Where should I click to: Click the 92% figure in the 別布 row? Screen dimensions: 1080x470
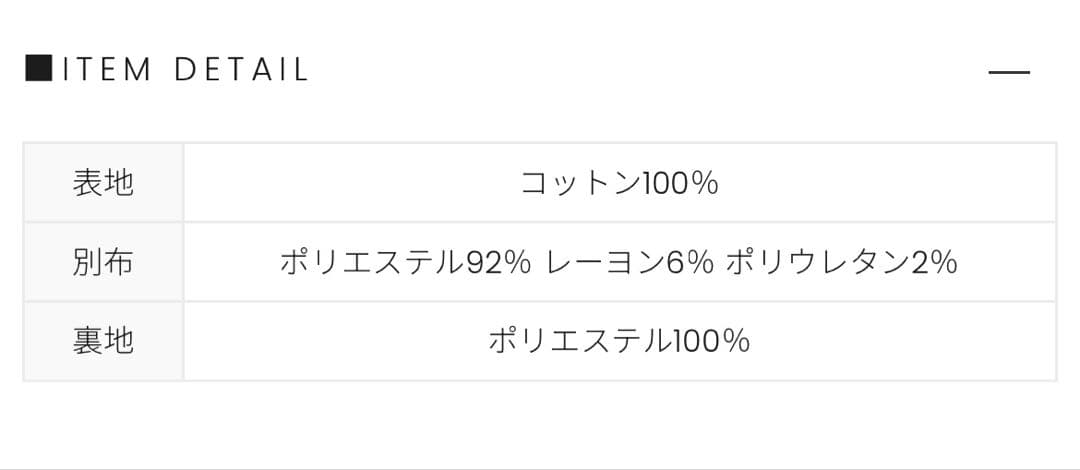coord(498,263)
